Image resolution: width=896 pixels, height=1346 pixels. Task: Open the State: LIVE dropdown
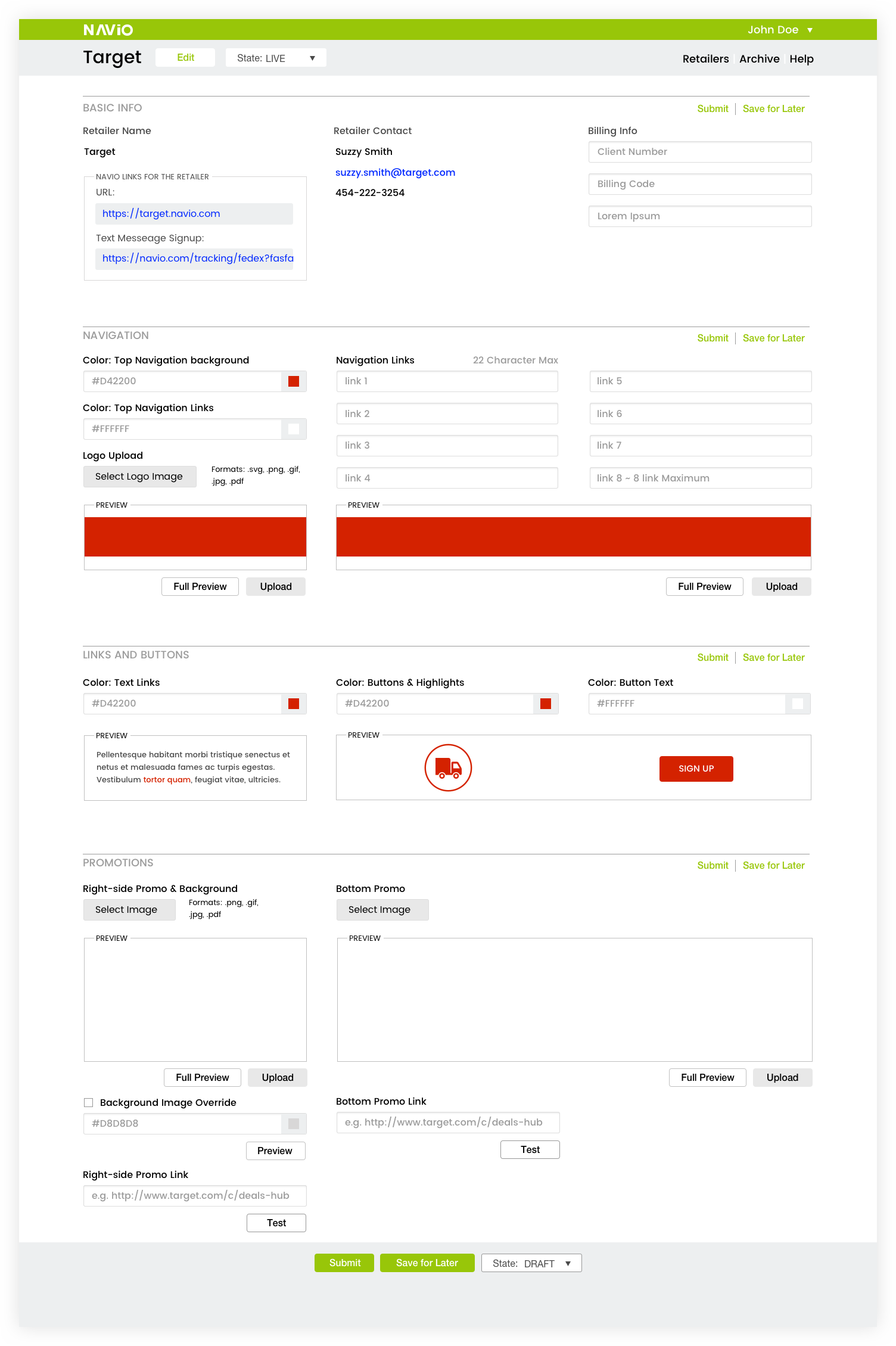(276, 58)
